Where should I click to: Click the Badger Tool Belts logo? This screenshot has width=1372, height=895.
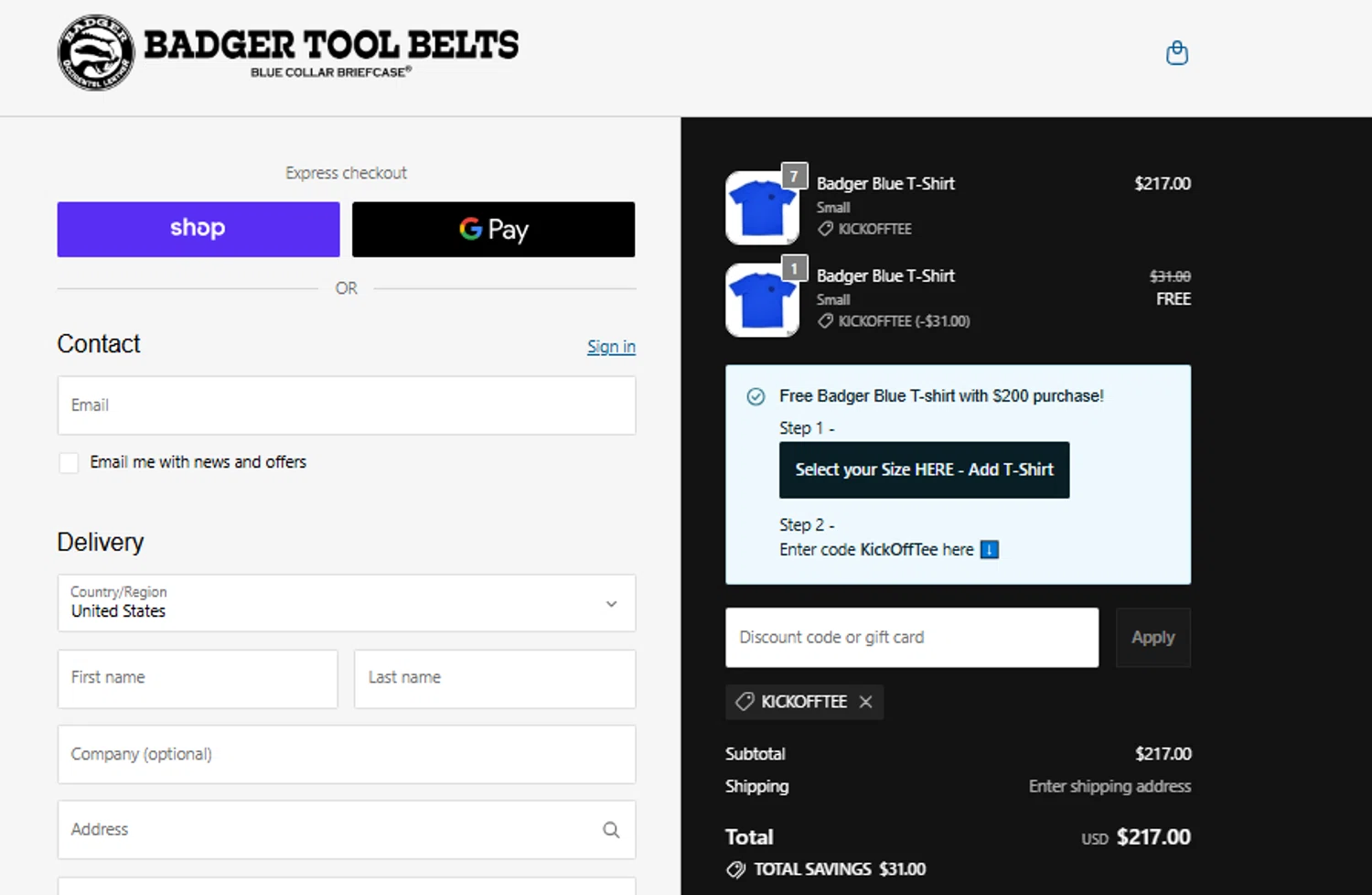(x=287, y=52)
